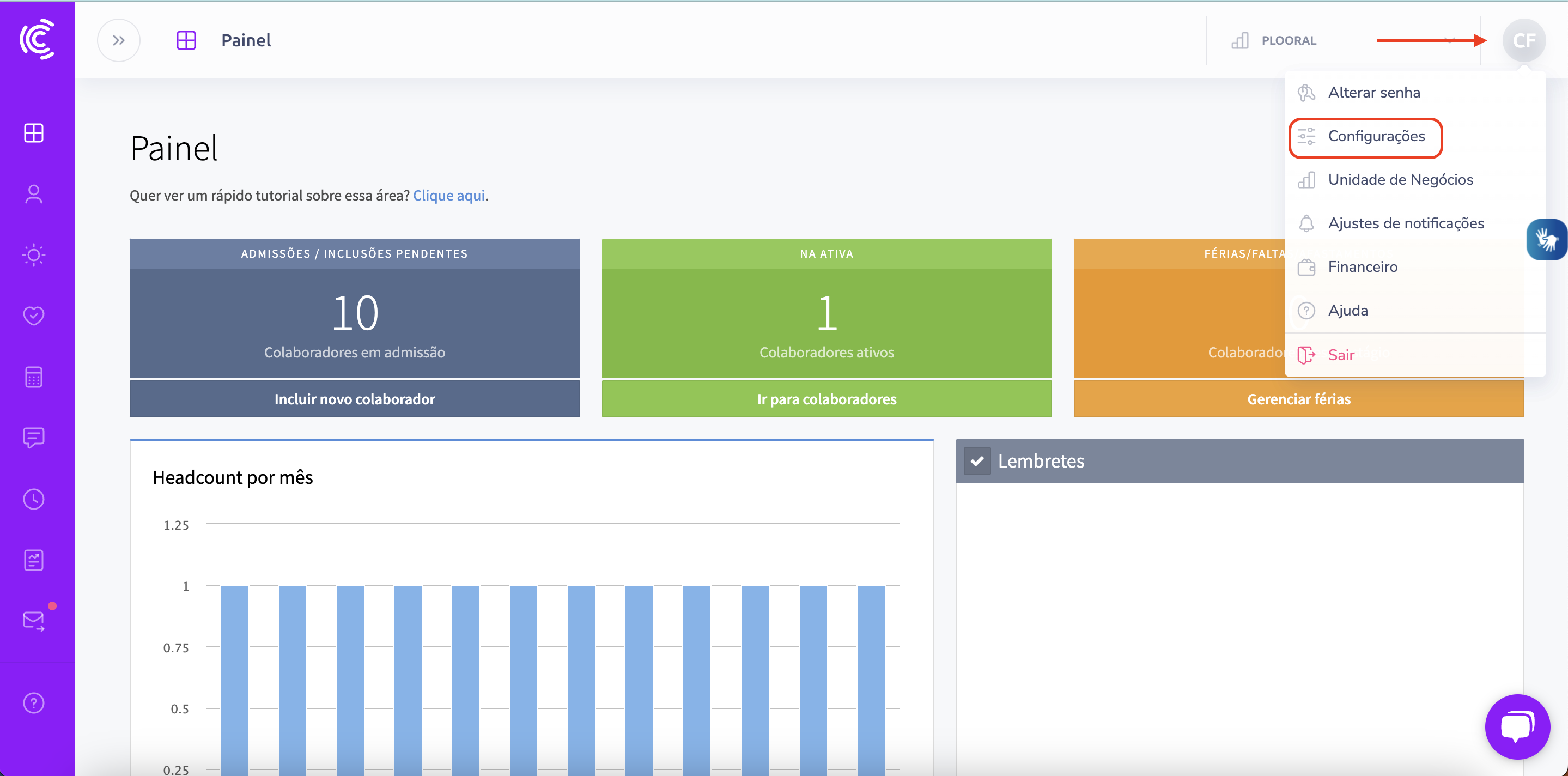Click Gerenciar férias button
Screen dimensions: 1568x776
1298,399
